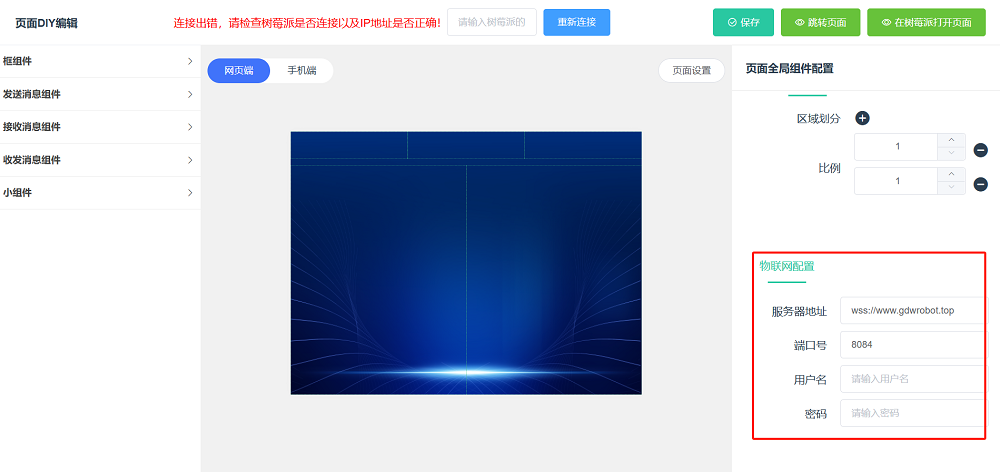Click the 跳转页面 button
1000x472 pixels.
tap(820, 22)
